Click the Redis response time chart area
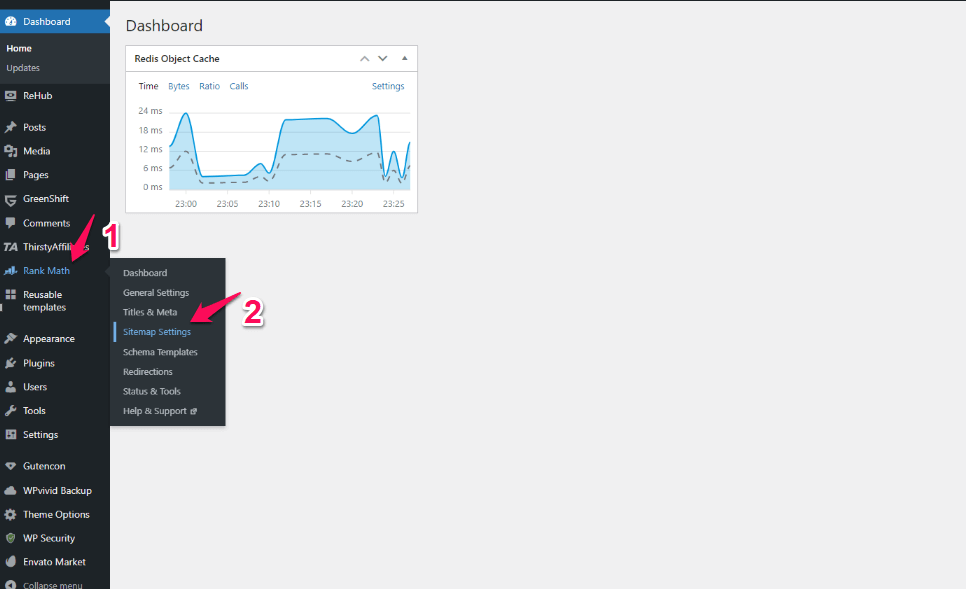Viewport: 966px width, 589px height. [x=290, y=152]
